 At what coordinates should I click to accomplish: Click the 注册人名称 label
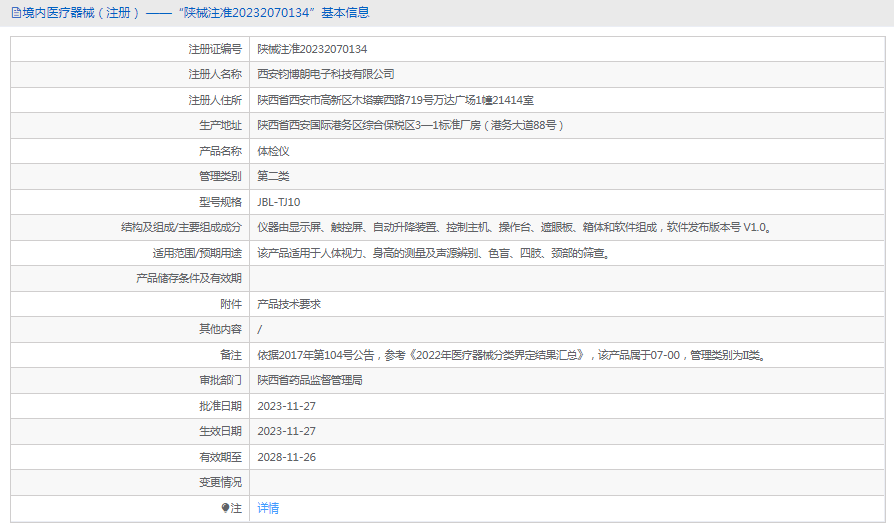point(215,74)
